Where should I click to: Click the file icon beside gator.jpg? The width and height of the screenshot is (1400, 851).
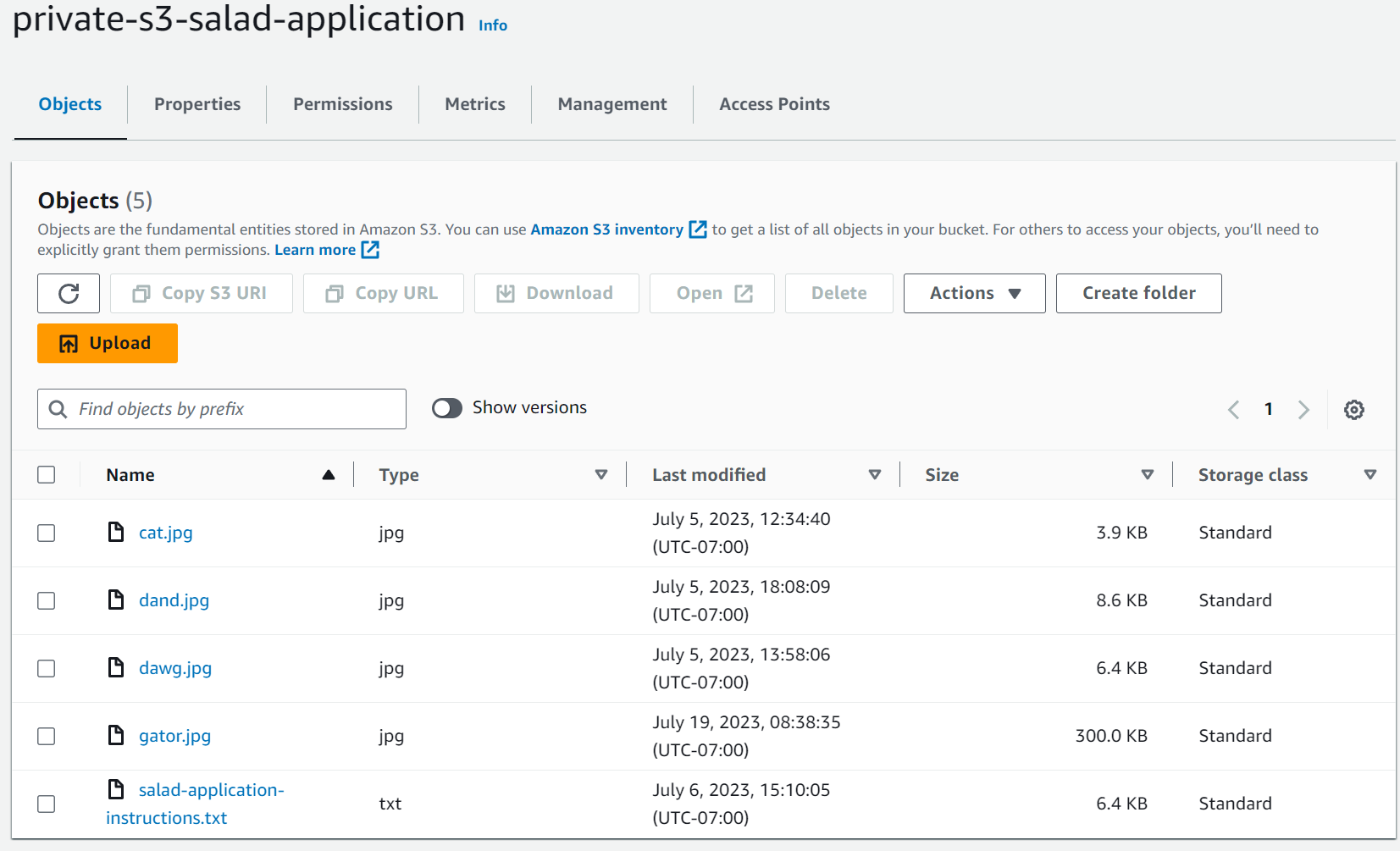116,735
